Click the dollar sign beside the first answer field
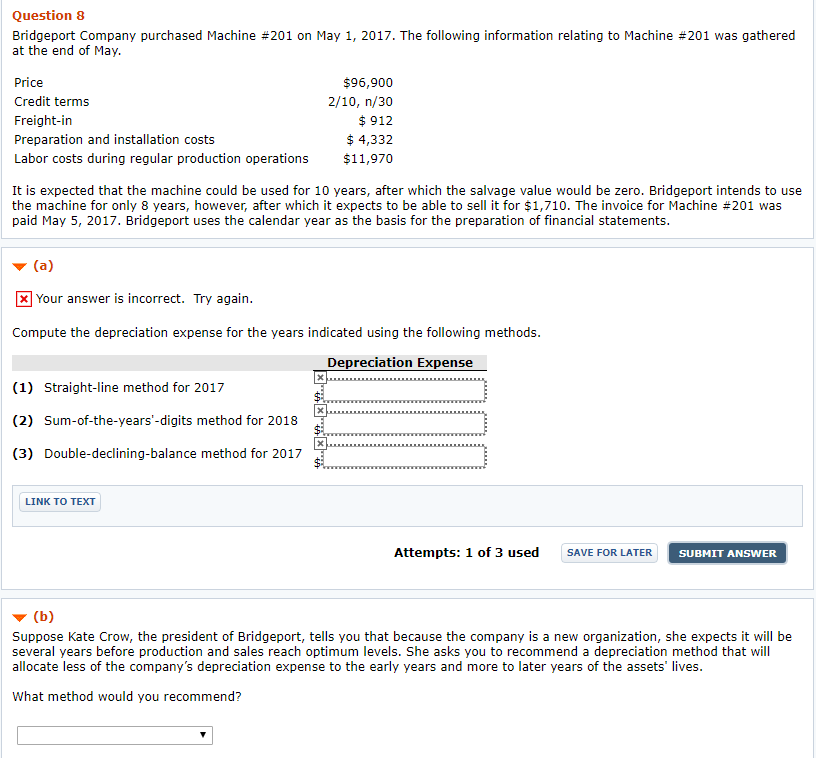 [318, 396]
